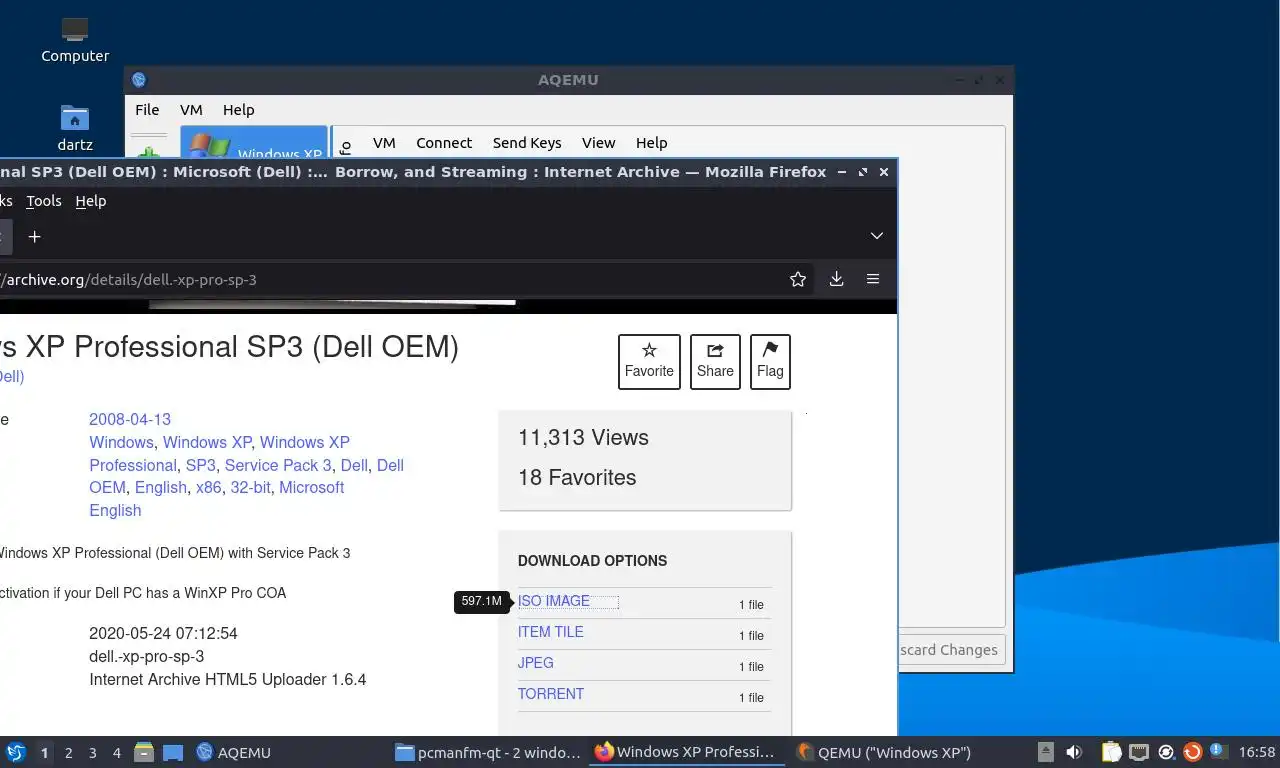1280x768 pixels.
Task: Open the Service Pack 3 topic link
Action: click(x=278, y=465)
